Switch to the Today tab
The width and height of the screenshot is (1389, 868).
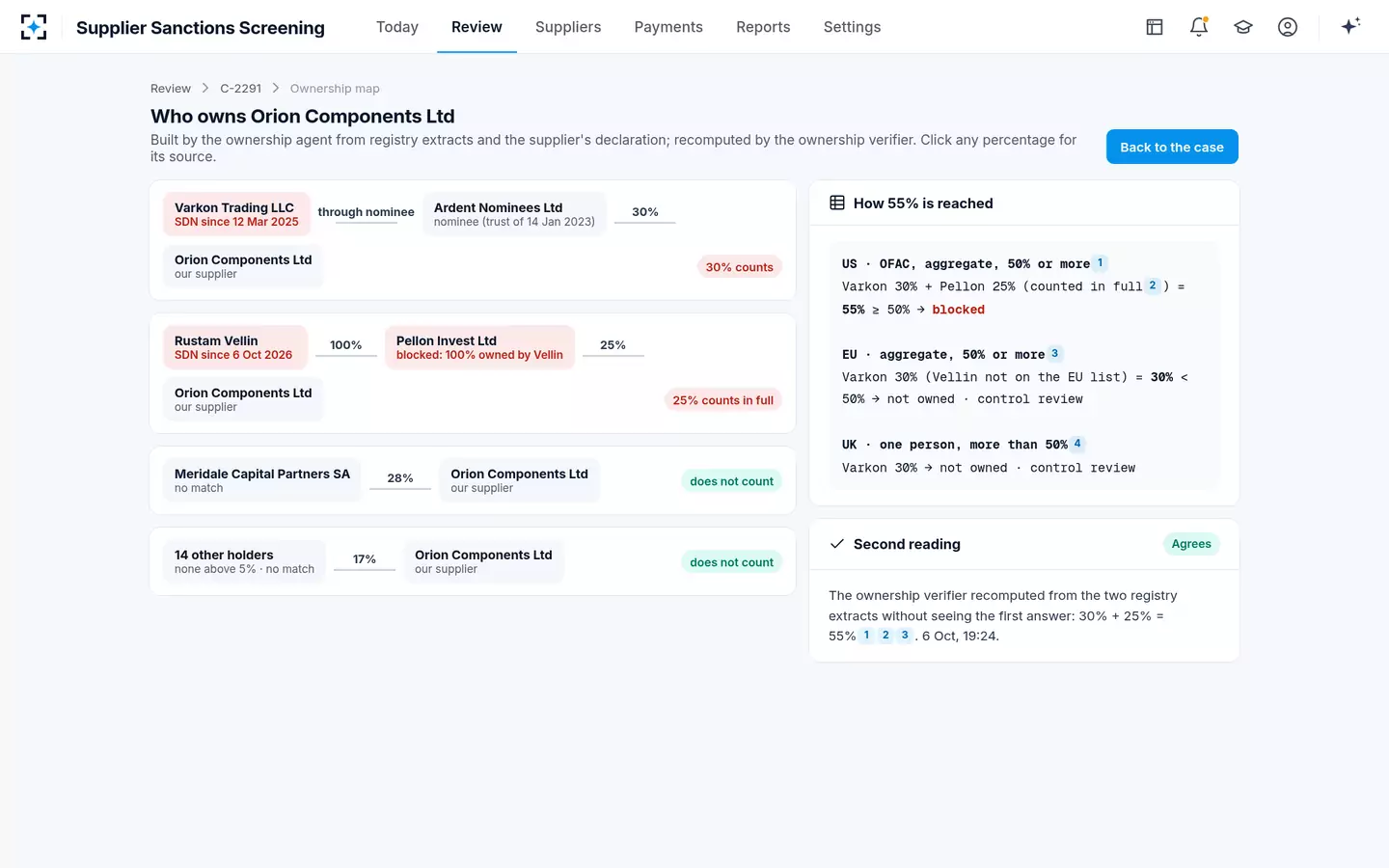(397, 27)
